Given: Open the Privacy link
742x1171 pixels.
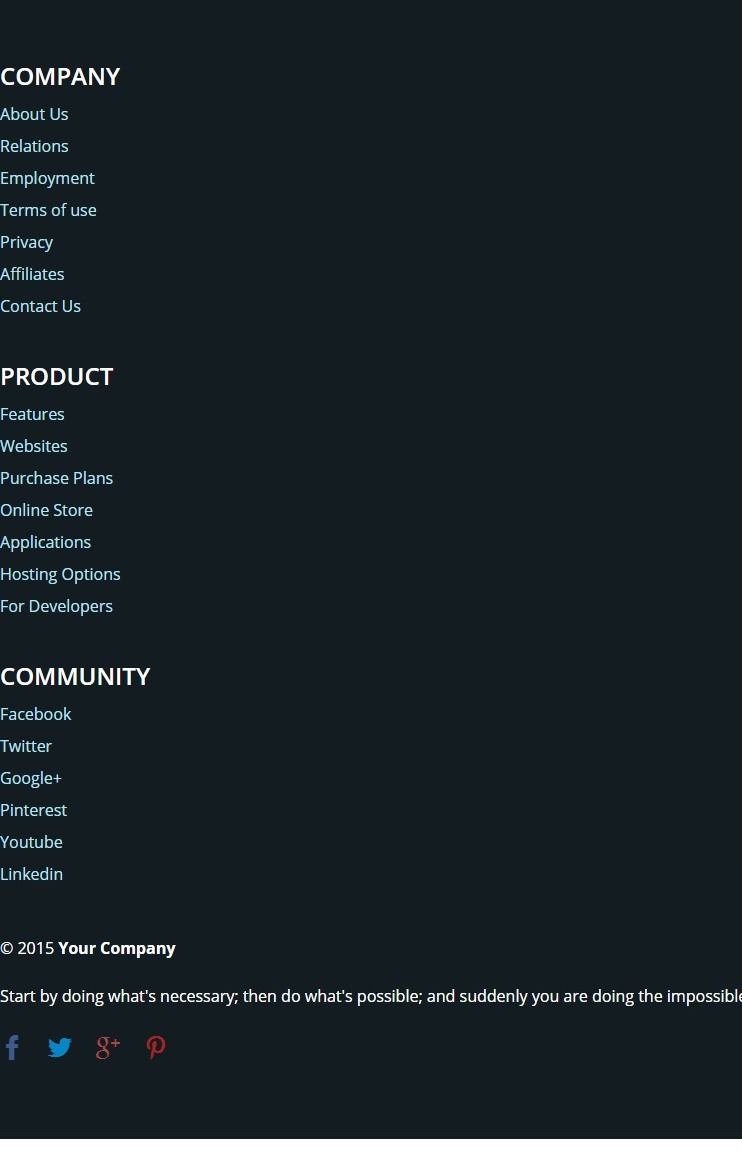Looking at the screenshot, I should [27, 243].
